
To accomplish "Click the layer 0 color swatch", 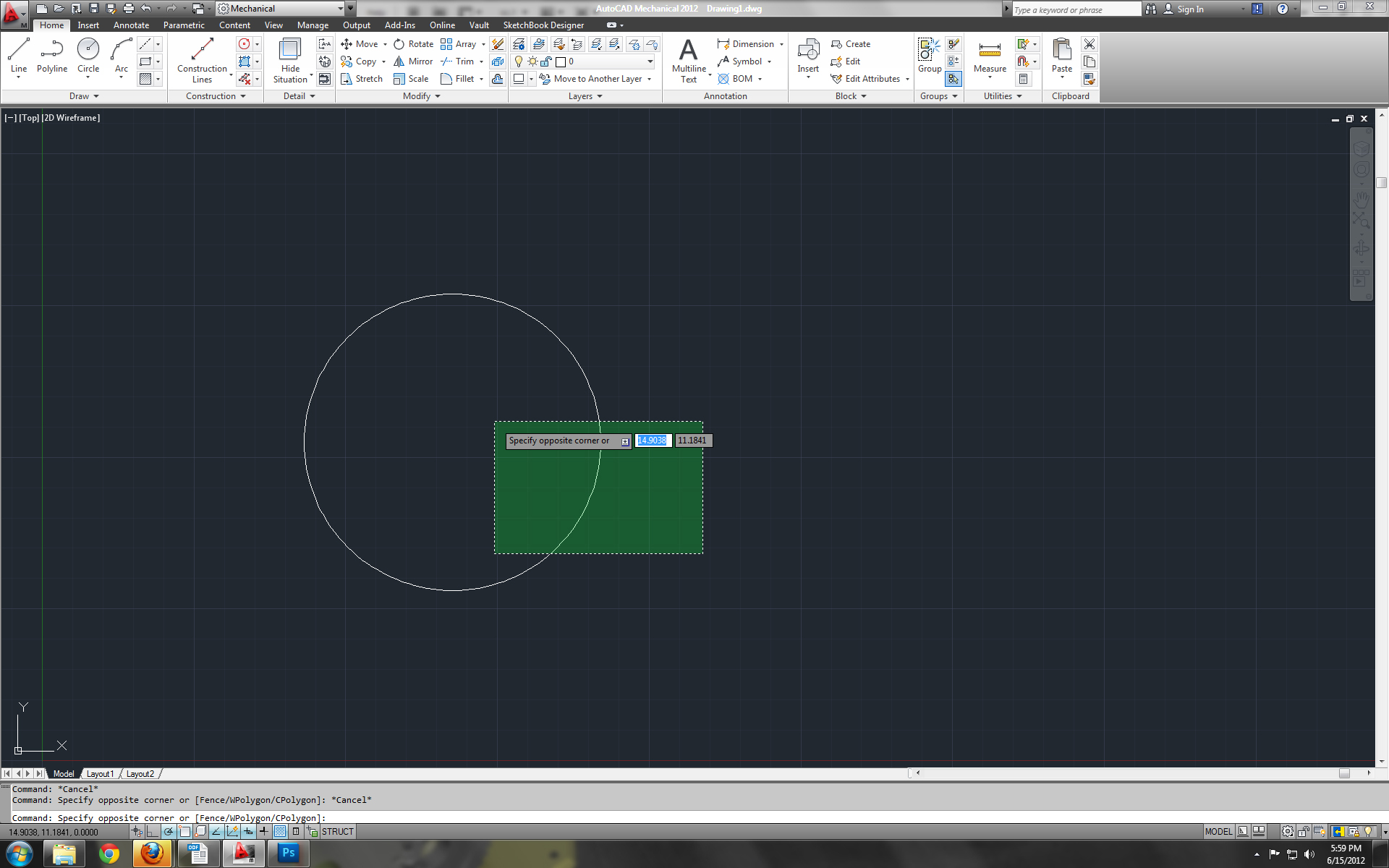I will click(x=561, y=62).
